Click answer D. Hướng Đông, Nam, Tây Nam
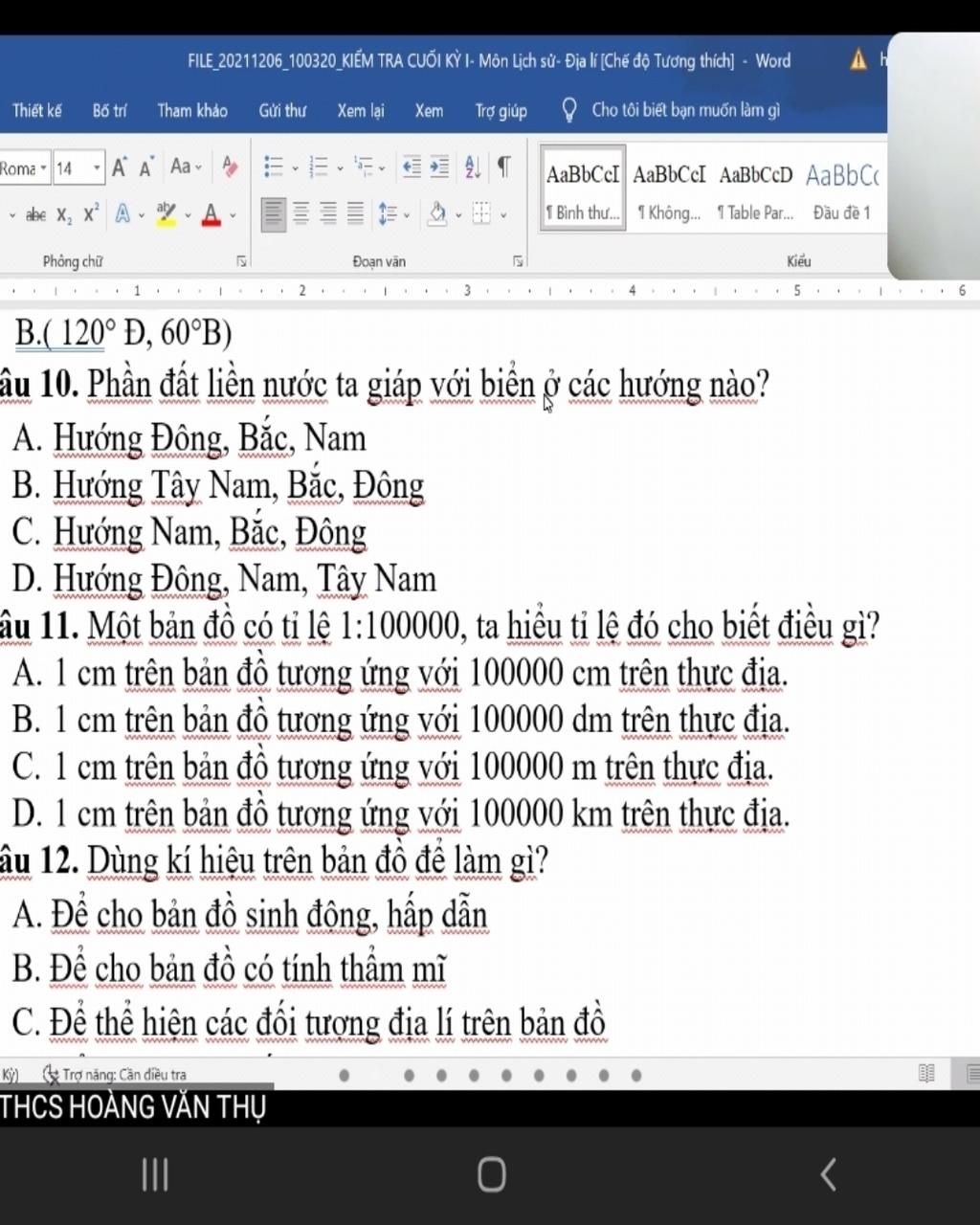This screenshot has width=980, height=1225. (x=225, y=579)
